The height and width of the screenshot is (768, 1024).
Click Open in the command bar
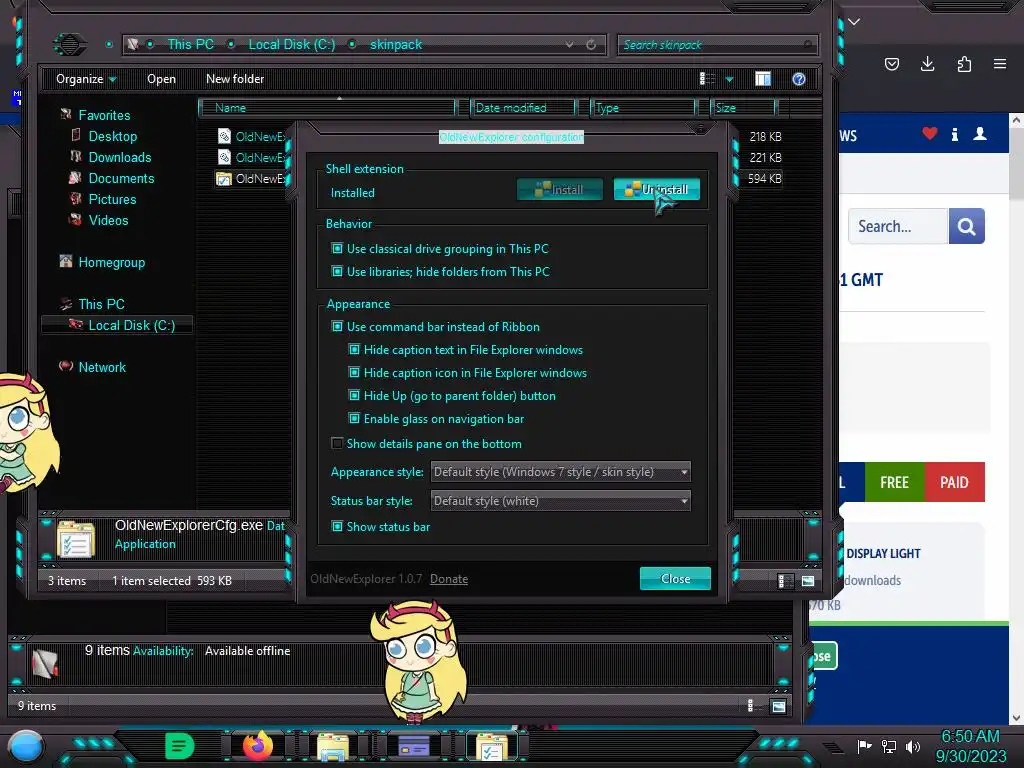point(161,79)
